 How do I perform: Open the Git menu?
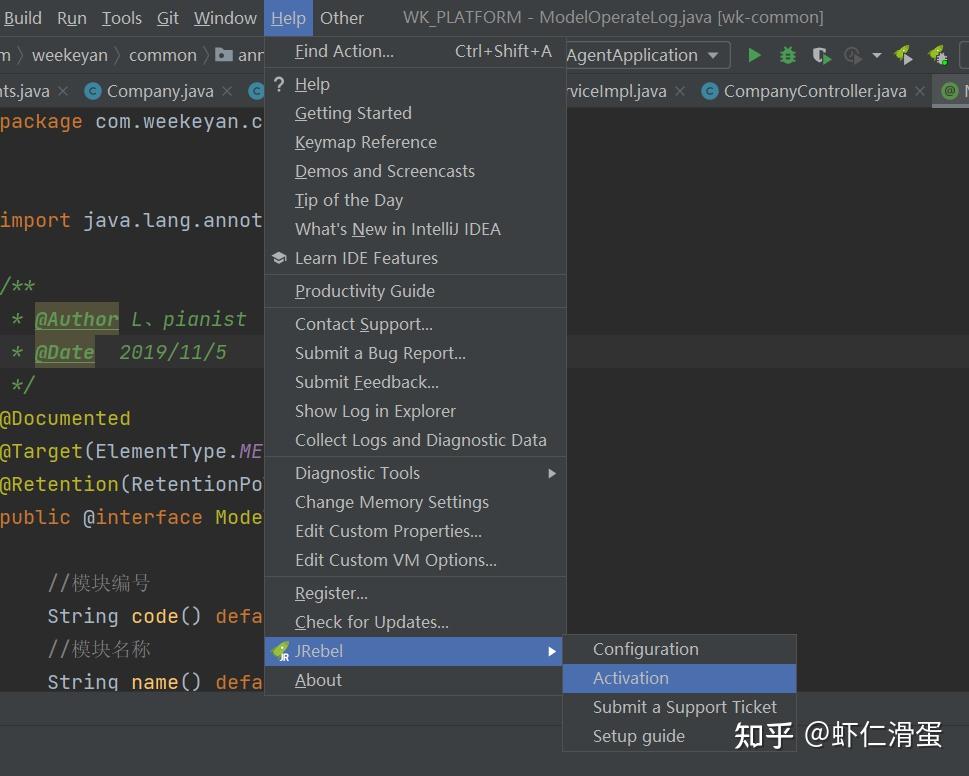[x=167, y=17]
